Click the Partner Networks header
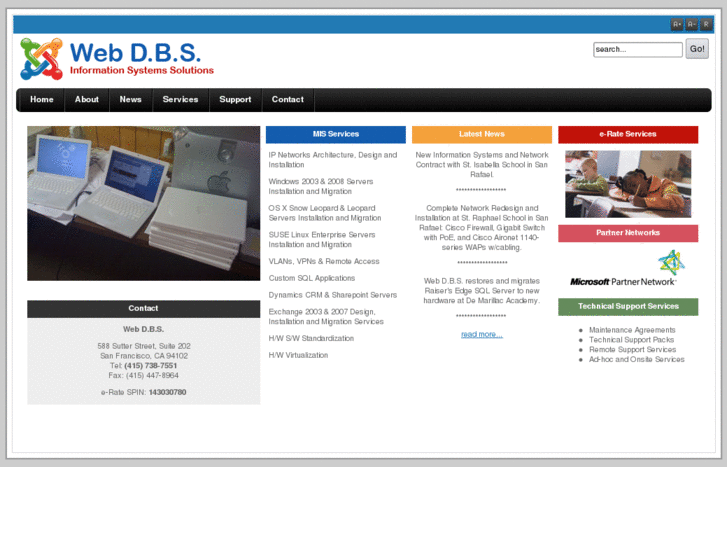 (628, 233)
